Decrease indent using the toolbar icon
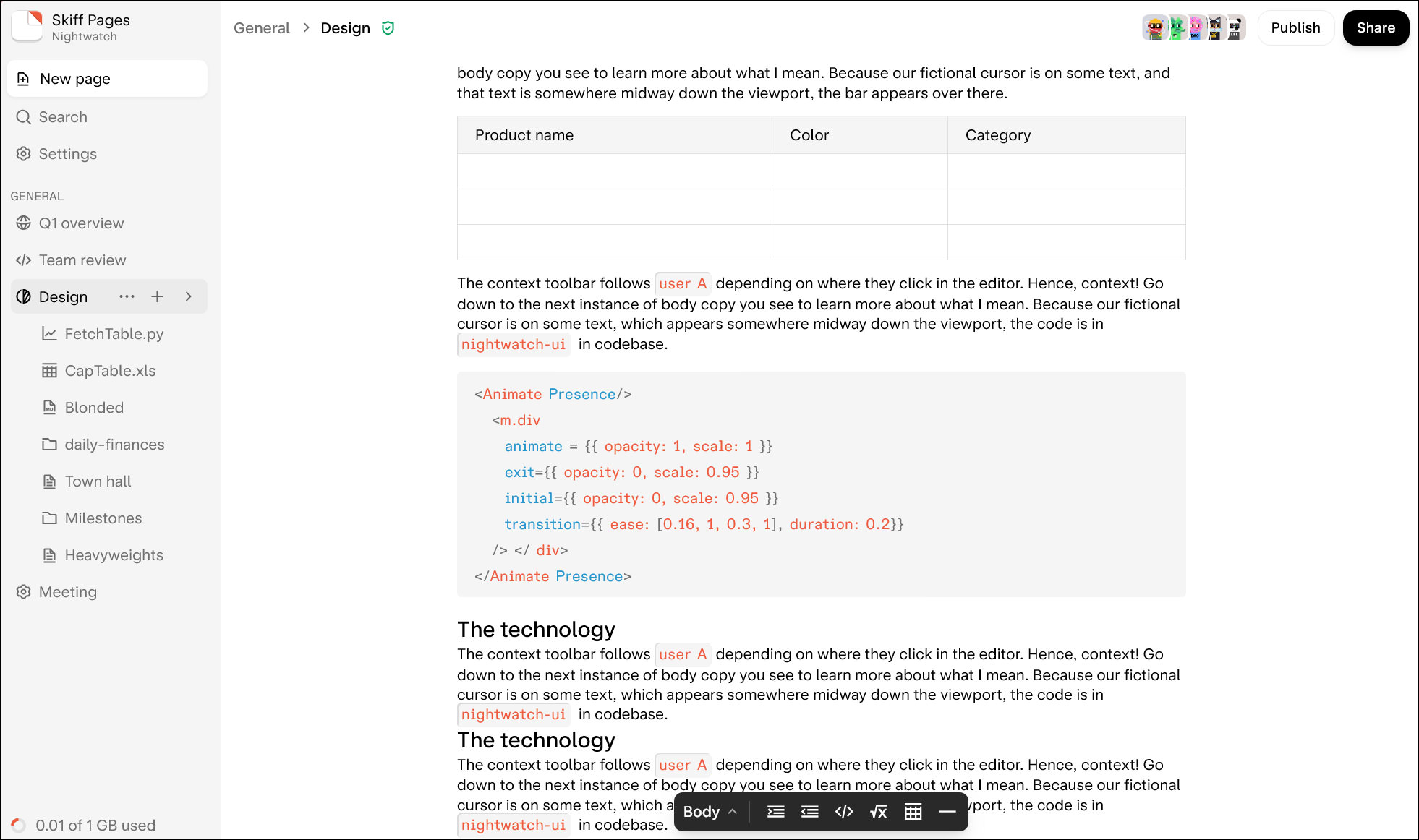The height and width of the screenshot is (840, 1419). pos(809,811)
